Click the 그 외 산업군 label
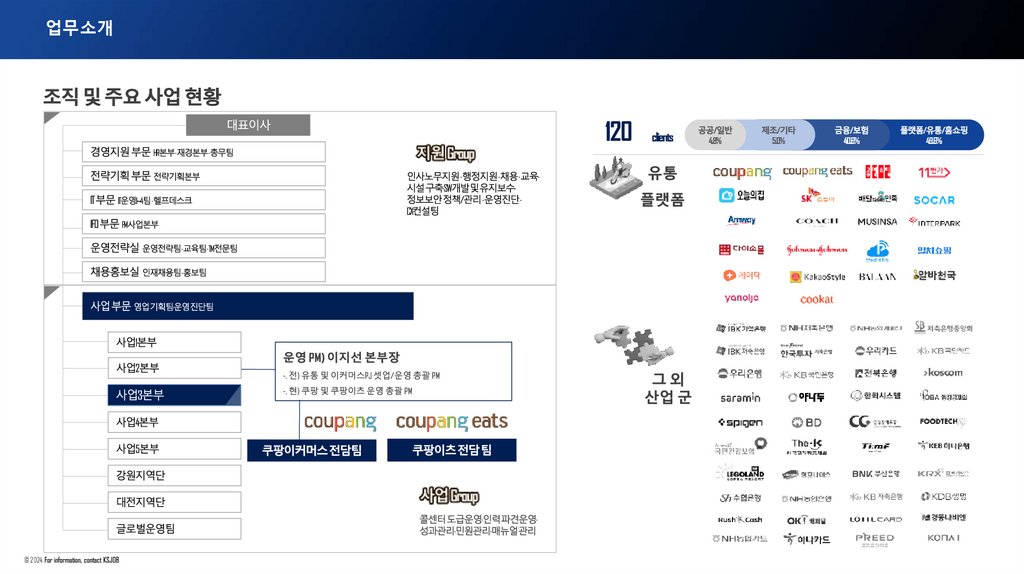This screenshot has height=574, width=1024. point(667,388)
